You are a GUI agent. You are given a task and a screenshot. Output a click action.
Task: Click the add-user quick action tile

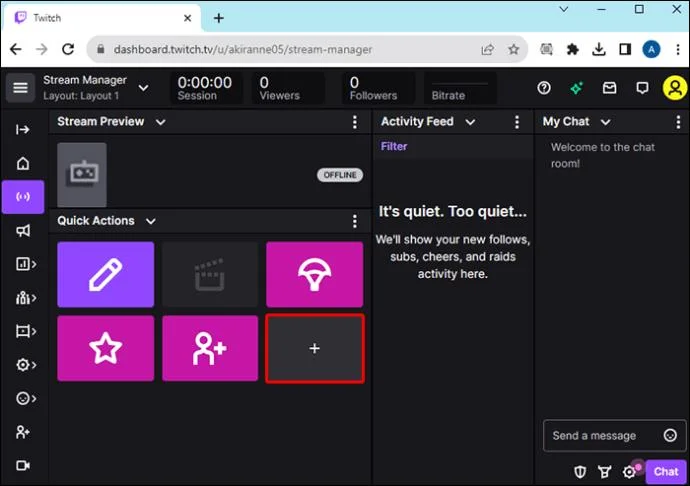click(x=210, y=348)
